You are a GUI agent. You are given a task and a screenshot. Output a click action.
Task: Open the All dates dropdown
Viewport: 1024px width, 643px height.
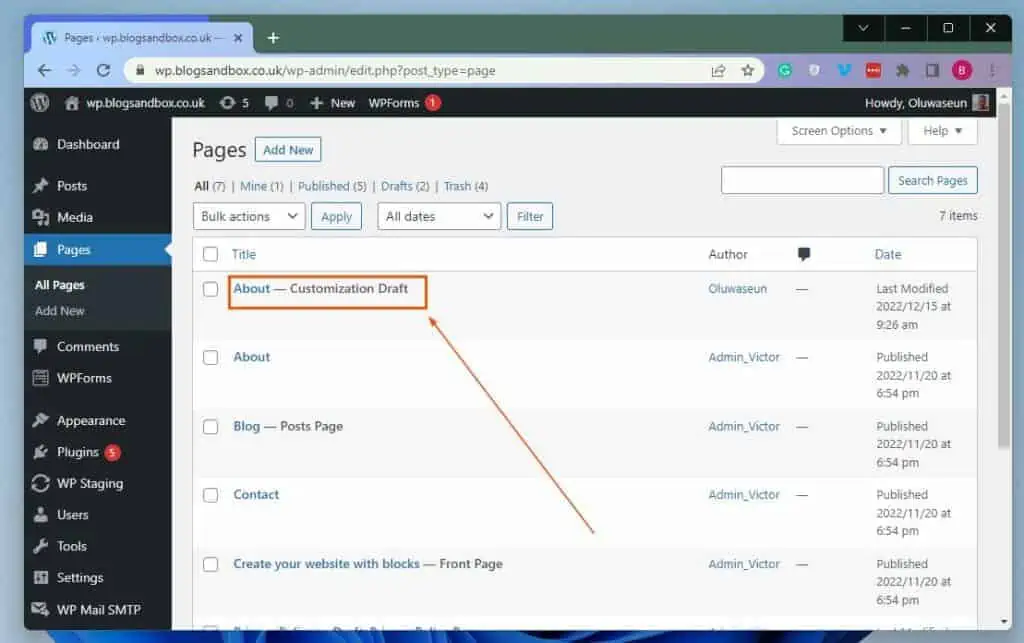coord(438,216)
